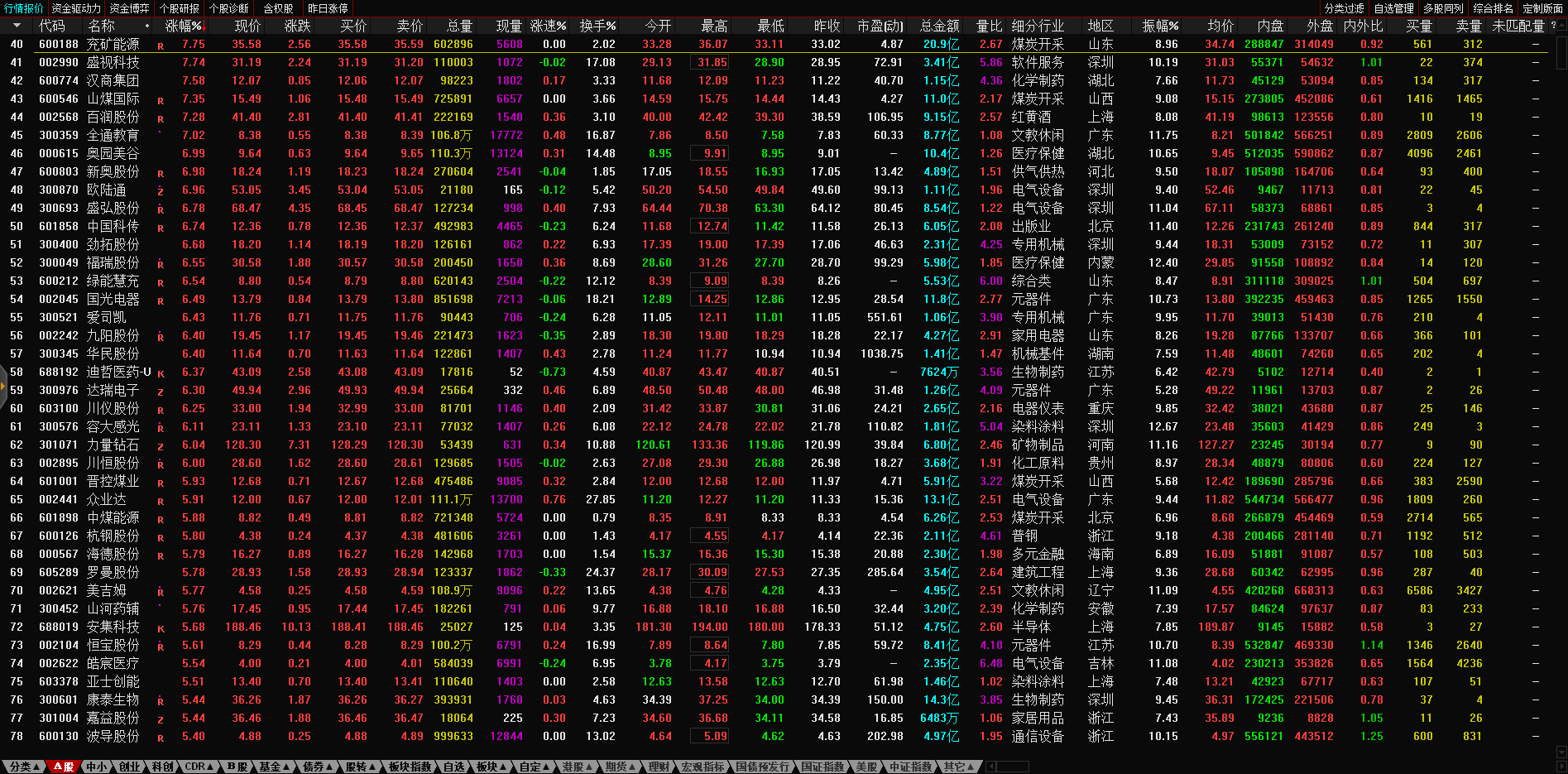Image resolution: width=1568 pixels, height=774 pixels.
Task: Sort by the 涨幅% column header
Action: (x=183, y=26)
